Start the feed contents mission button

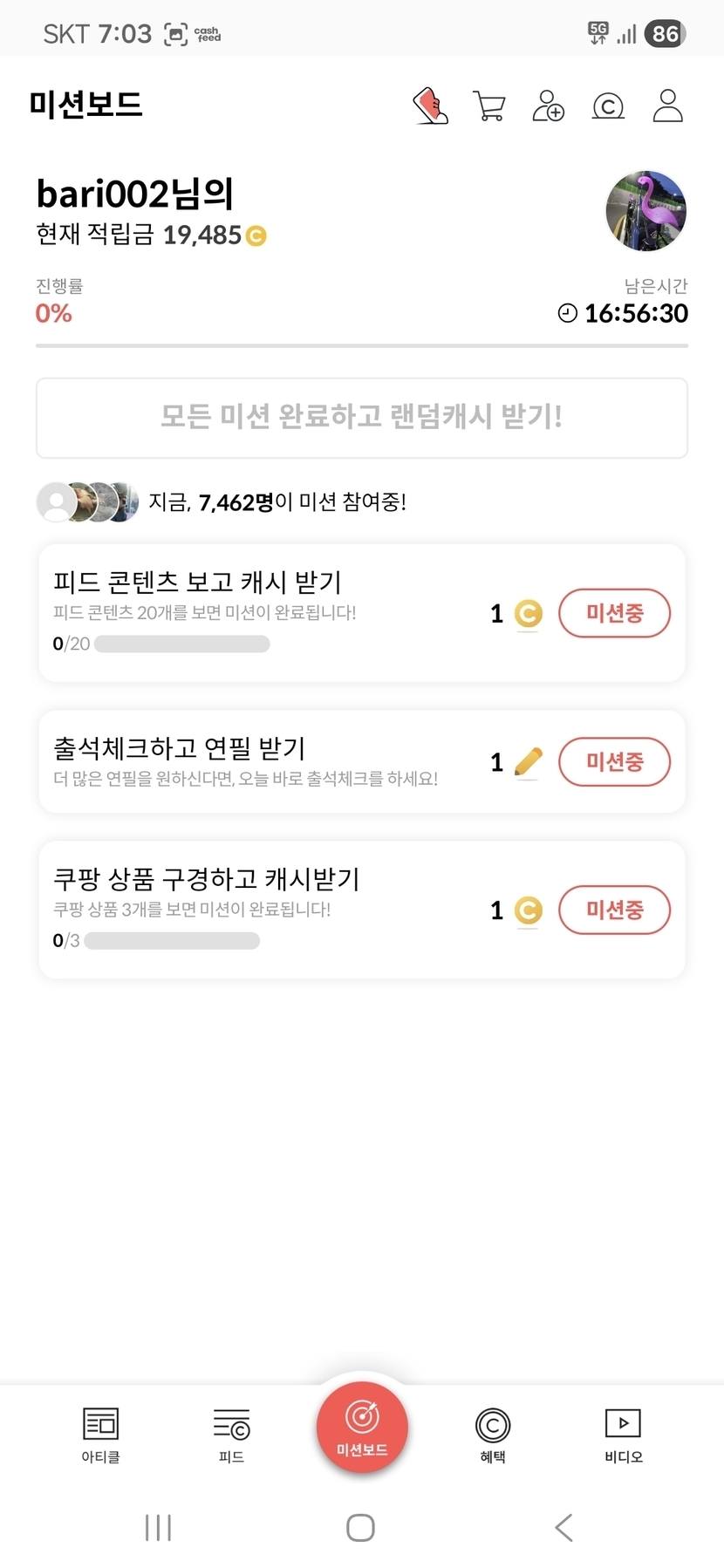[x=614, y=613]
